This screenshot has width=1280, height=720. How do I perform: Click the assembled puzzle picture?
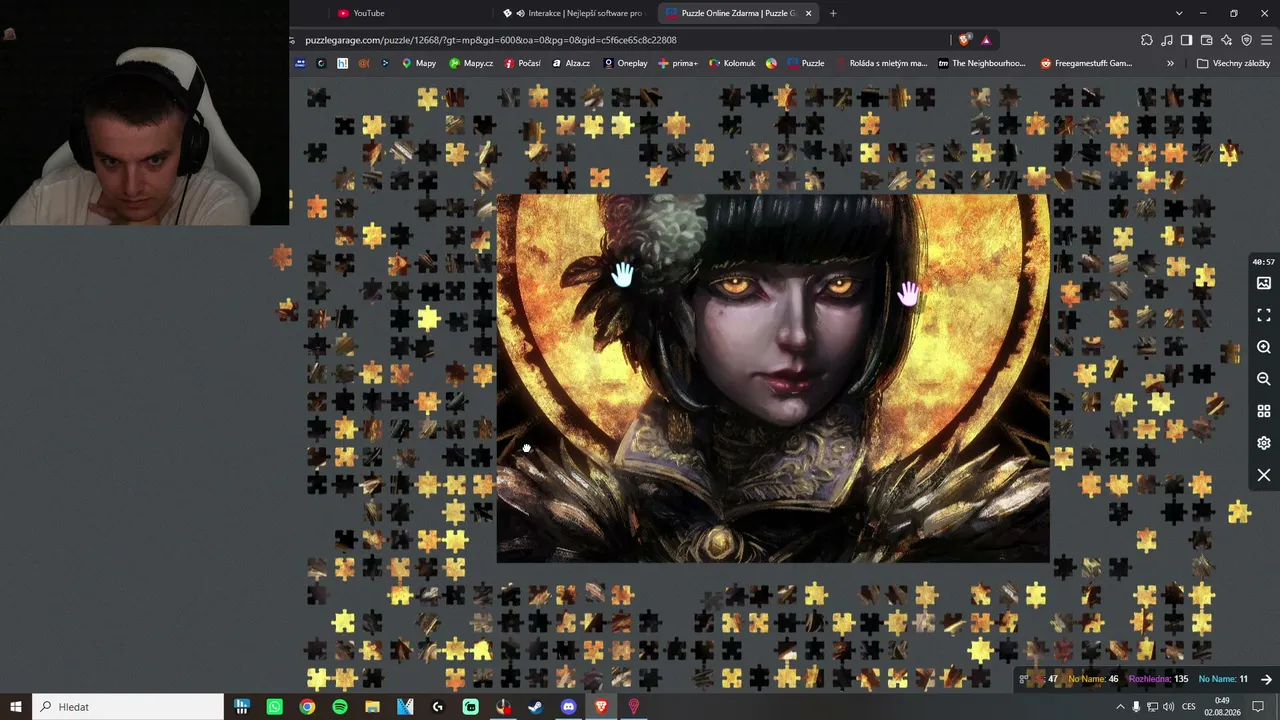(x=773, y=378)
